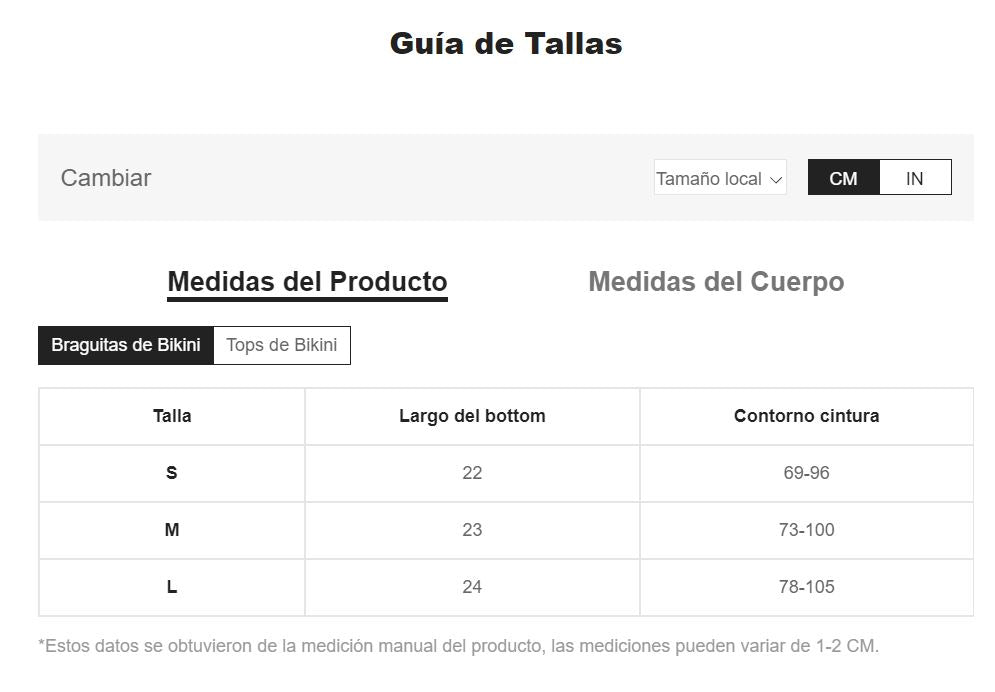Screen dimensions: 995x692
Task: Show Tops de Bikini measurements
Action: tap(281, 345)
